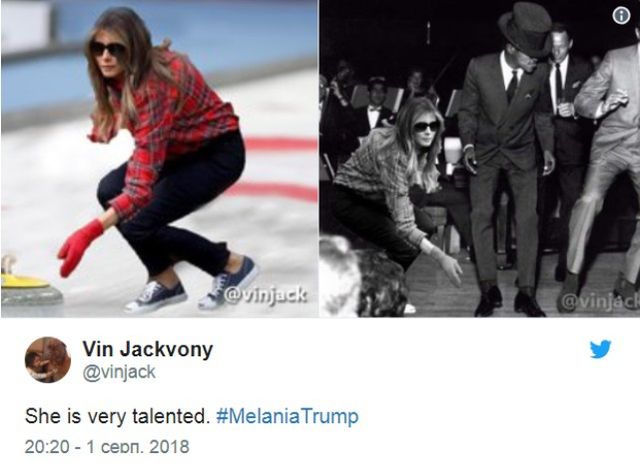Click the Vin Jackvony display name
The image size is (640, 472).
point(146,349)
